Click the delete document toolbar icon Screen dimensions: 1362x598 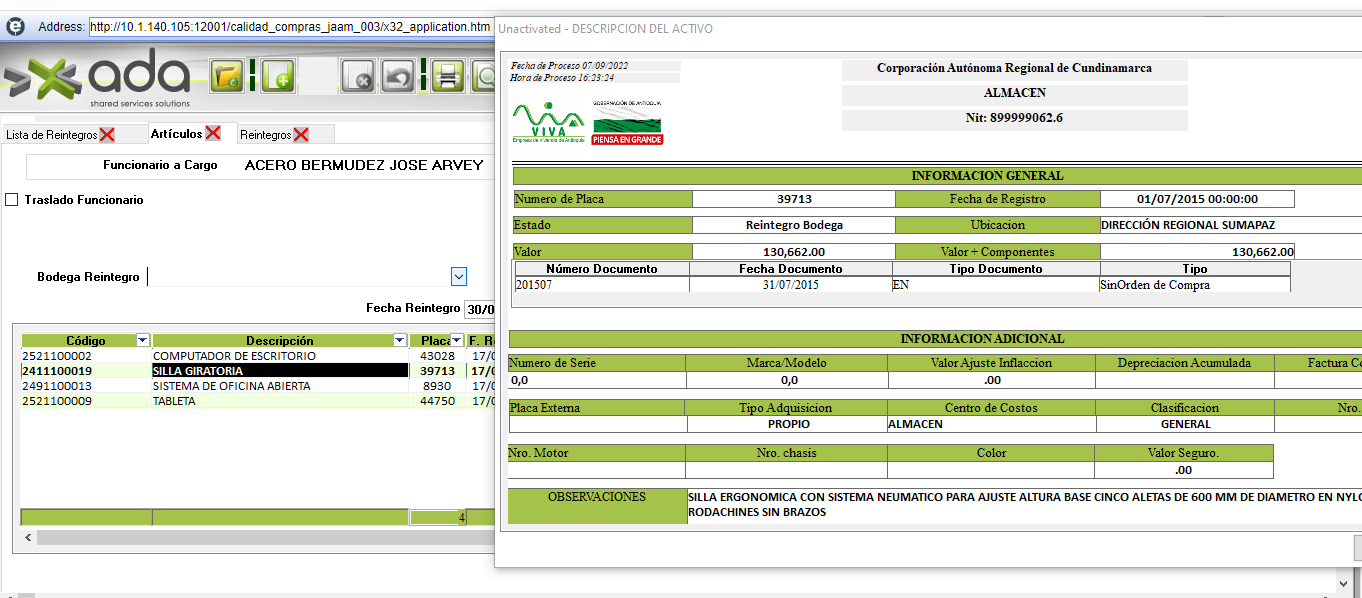358,76
